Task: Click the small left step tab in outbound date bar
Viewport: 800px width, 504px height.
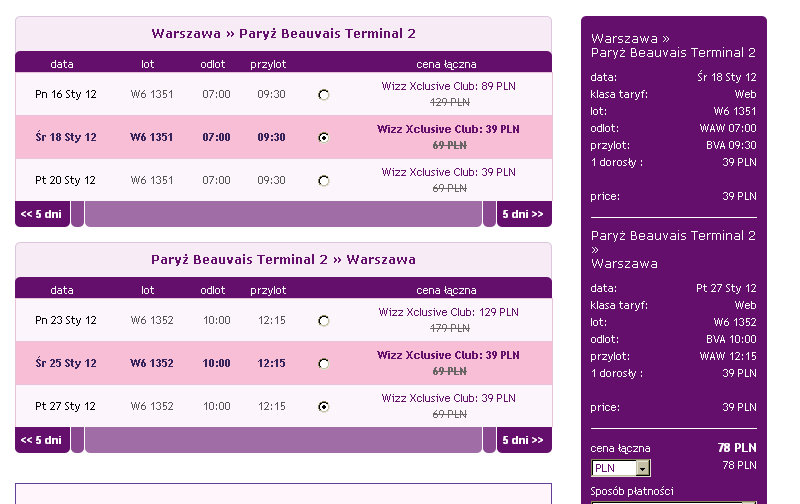Action: pos(78,214)
